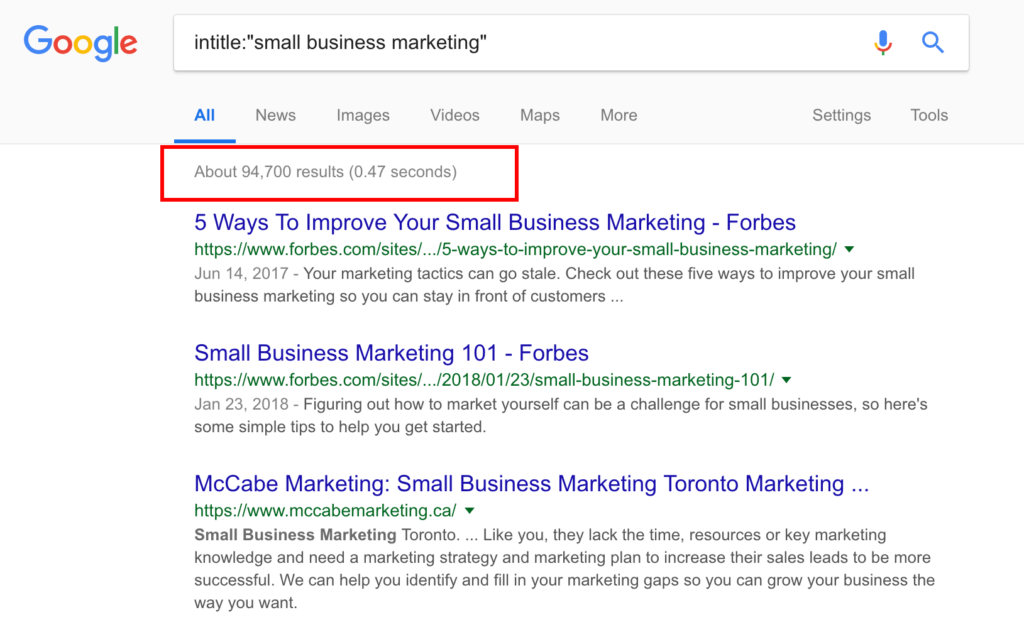Image resolution: width=1024 pixels, height=637 pixels.
Task: Switch to the News tab
Action: (x=276, y=116)
